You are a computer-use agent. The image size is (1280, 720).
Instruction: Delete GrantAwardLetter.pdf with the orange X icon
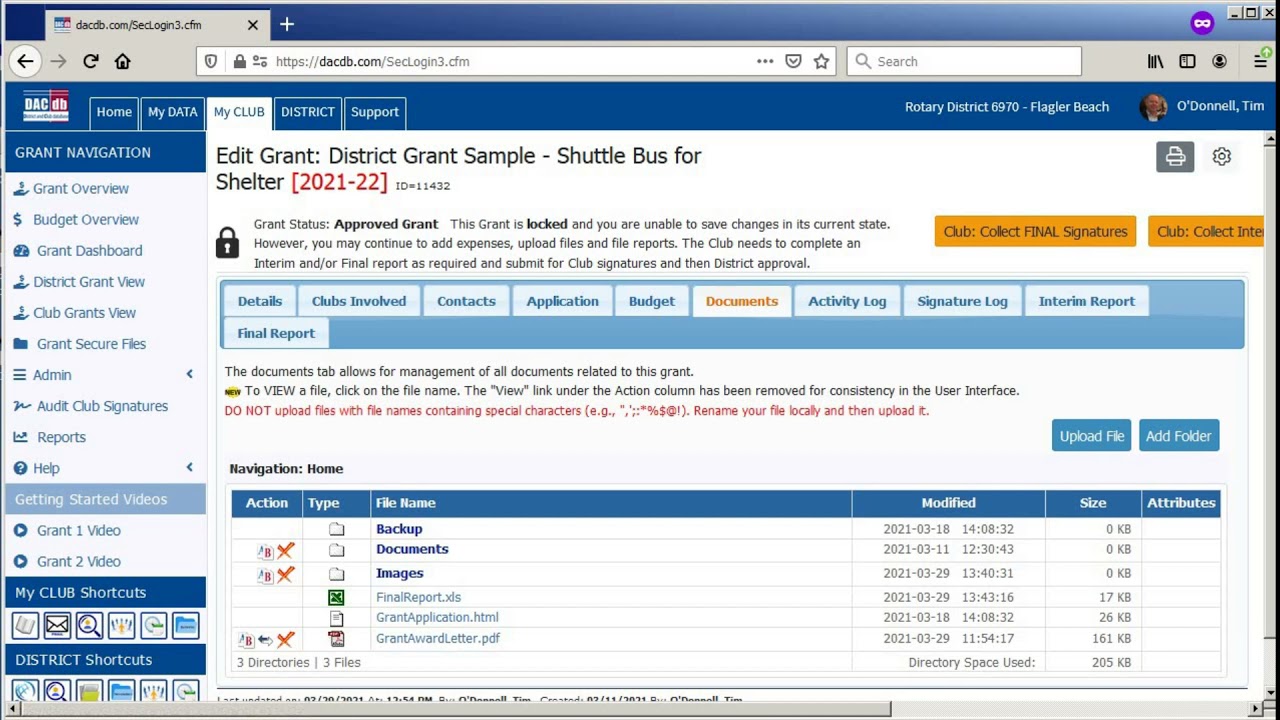[x=286, y=639]
